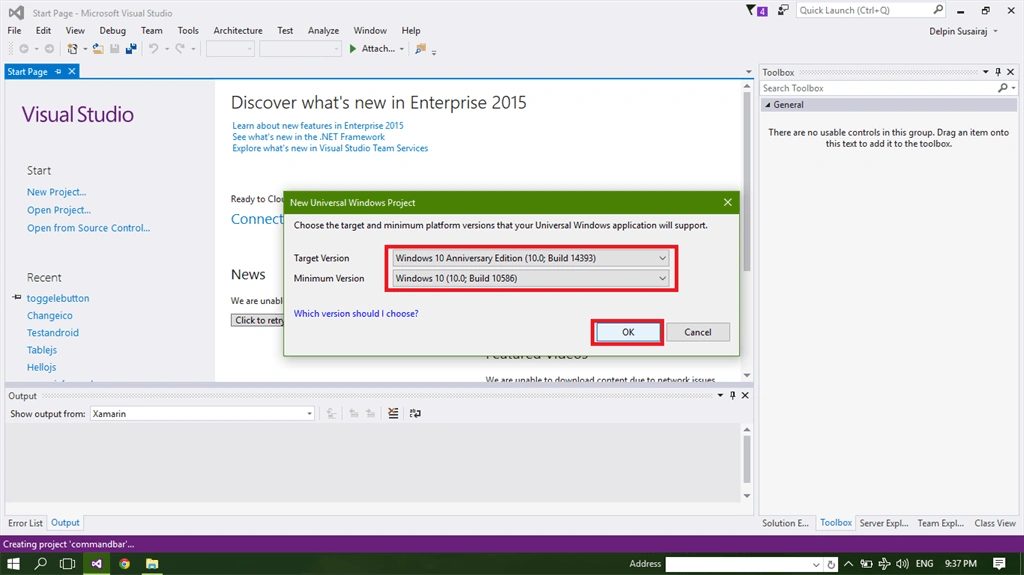The height and width of the screenshot is (575, 1024).
Task: Toggle pin on the Start Page tab
Action: tap(58, 71)
